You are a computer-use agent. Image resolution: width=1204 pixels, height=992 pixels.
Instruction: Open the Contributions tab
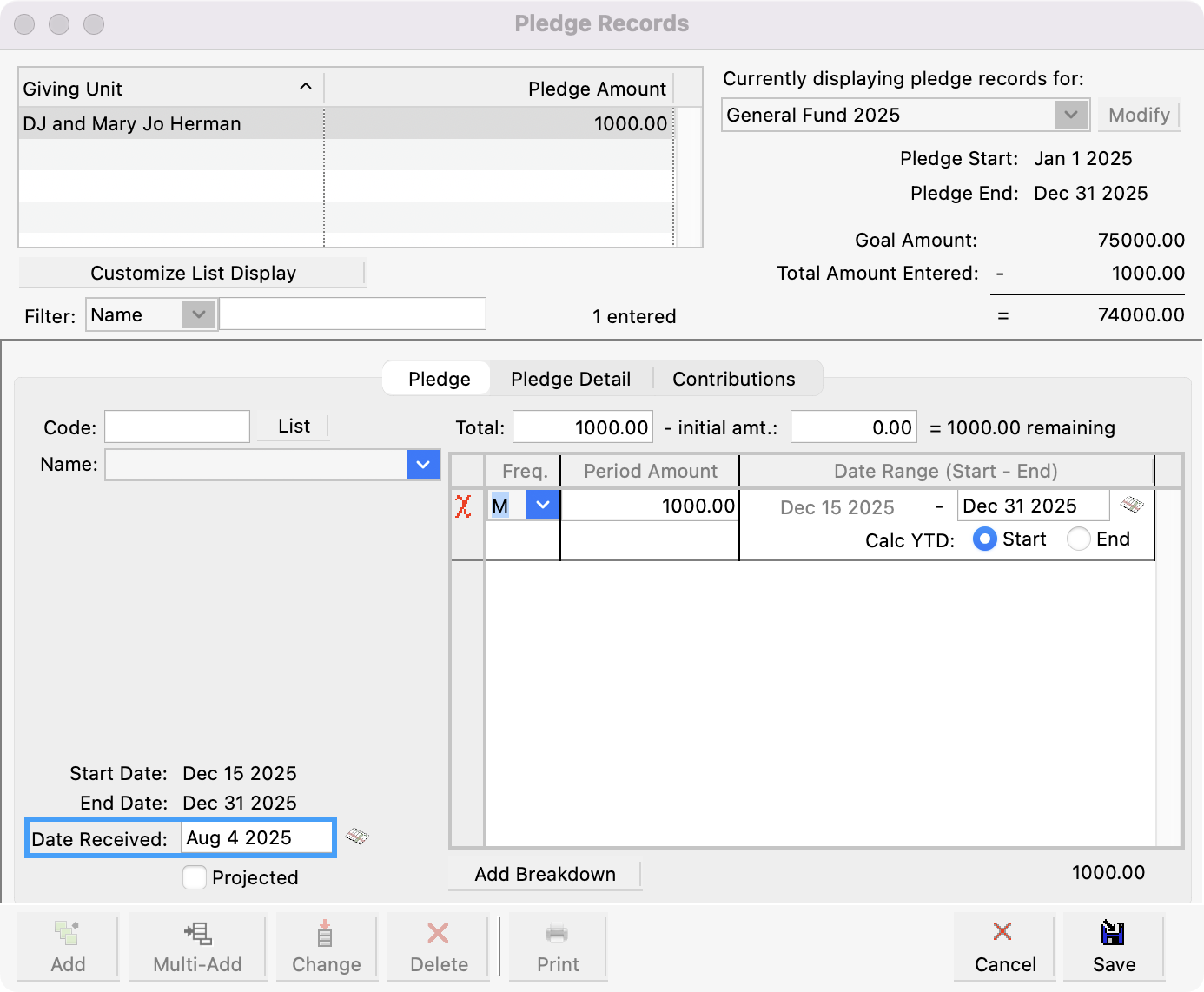[x=732, y=378]
